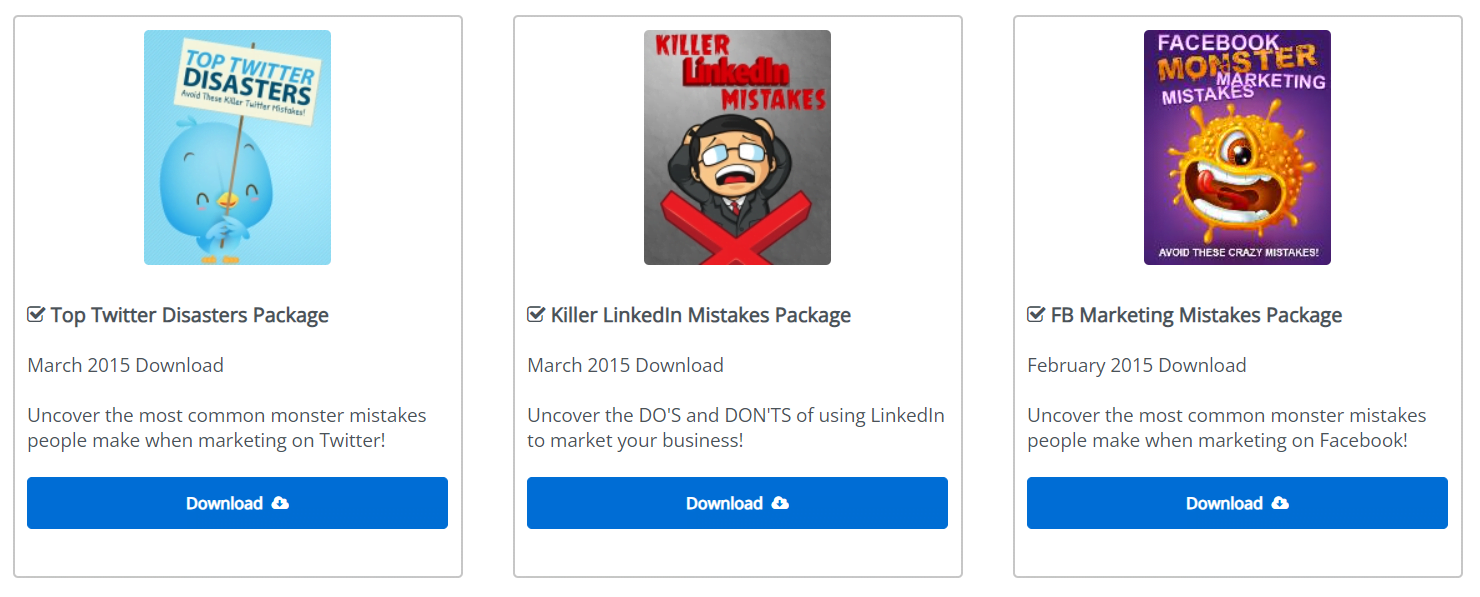
Task: Click the LinkedIn DO'S and DON'TS description
Action: pos(735,427)
